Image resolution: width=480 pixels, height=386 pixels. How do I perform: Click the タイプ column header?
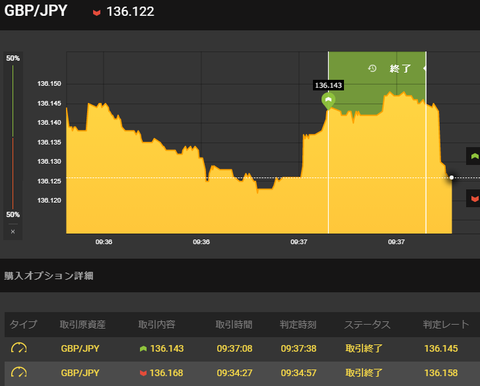pos(23,324)
